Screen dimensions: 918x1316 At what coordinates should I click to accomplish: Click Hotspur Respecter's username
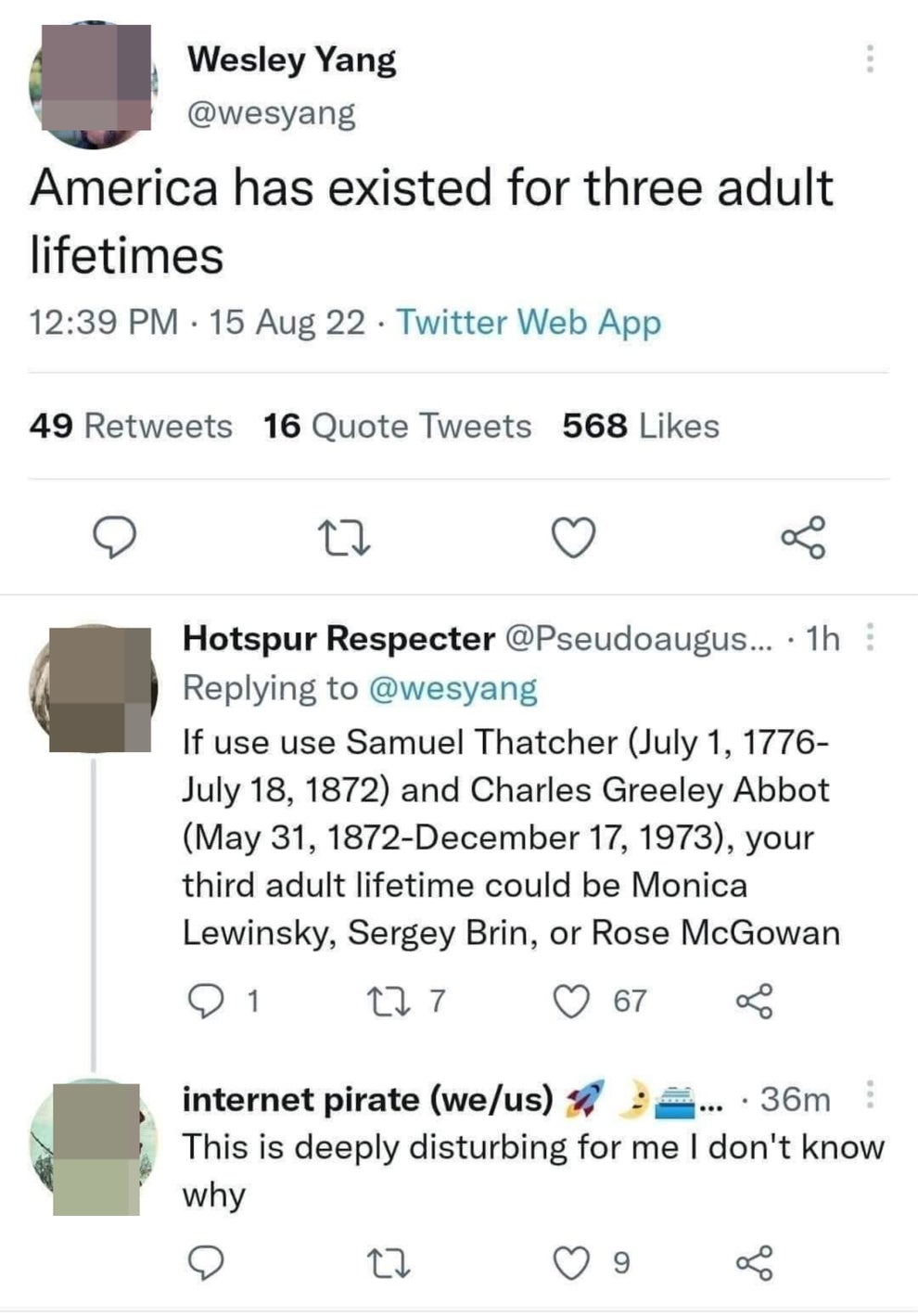coord(338,638)
